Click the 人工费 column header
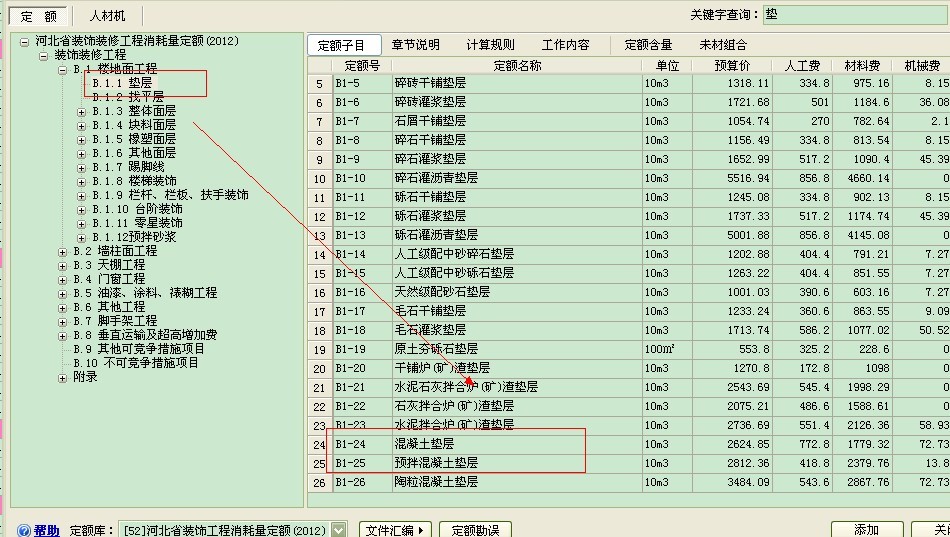 click(802, 65)
